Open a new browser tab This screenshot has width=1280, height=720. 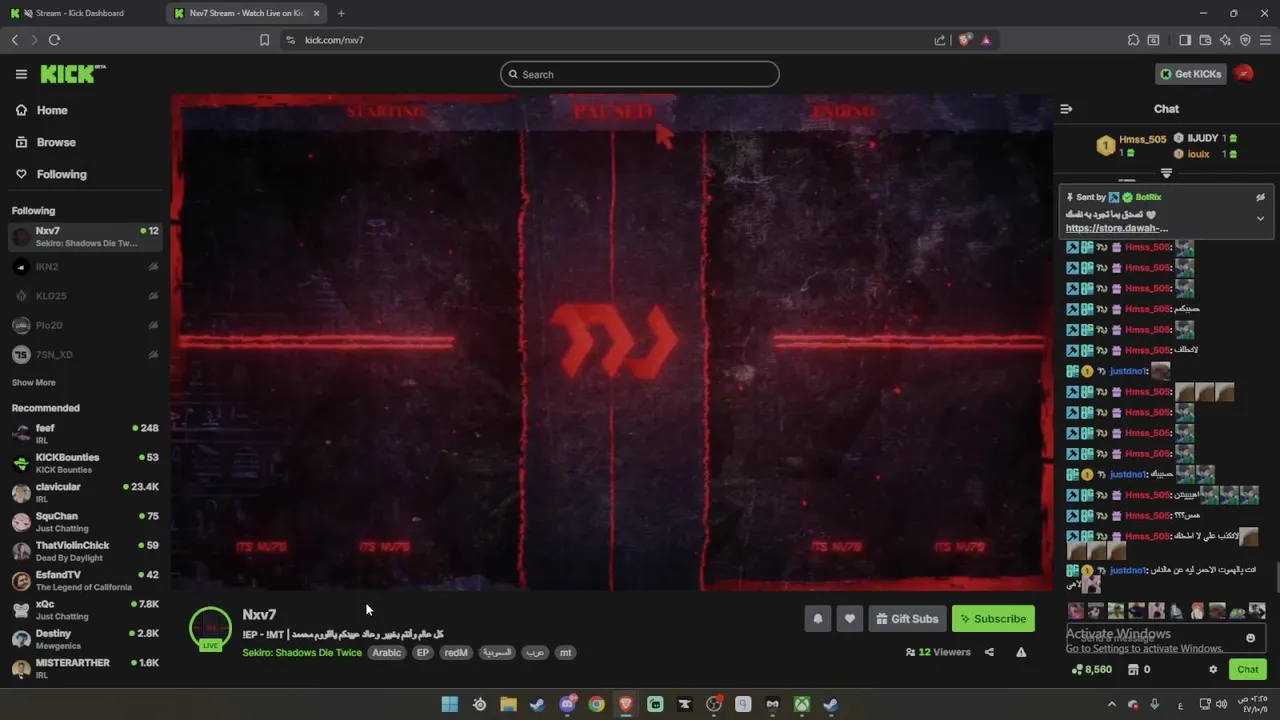[341, 13]
